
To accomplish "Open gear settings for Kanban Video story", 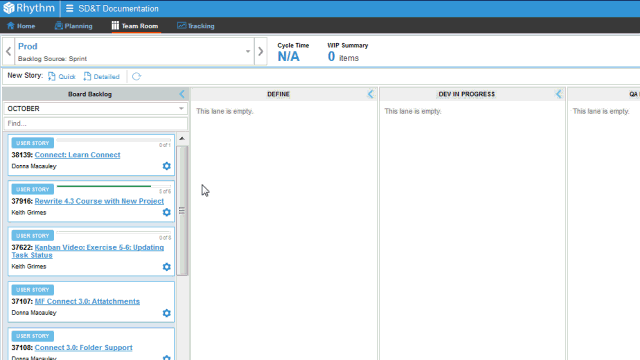I will (x=167, y=267).
